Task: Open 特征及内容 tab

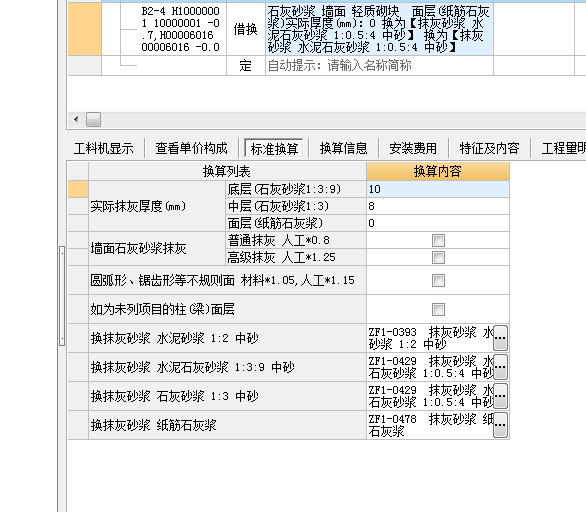Action: pos(489,148)
